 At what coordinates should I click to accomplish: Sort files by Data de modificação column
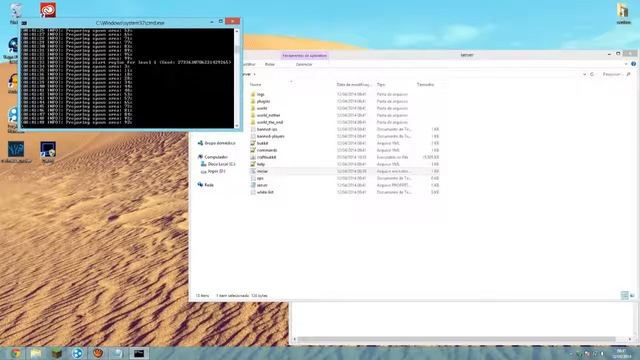(x=354, y=84)
